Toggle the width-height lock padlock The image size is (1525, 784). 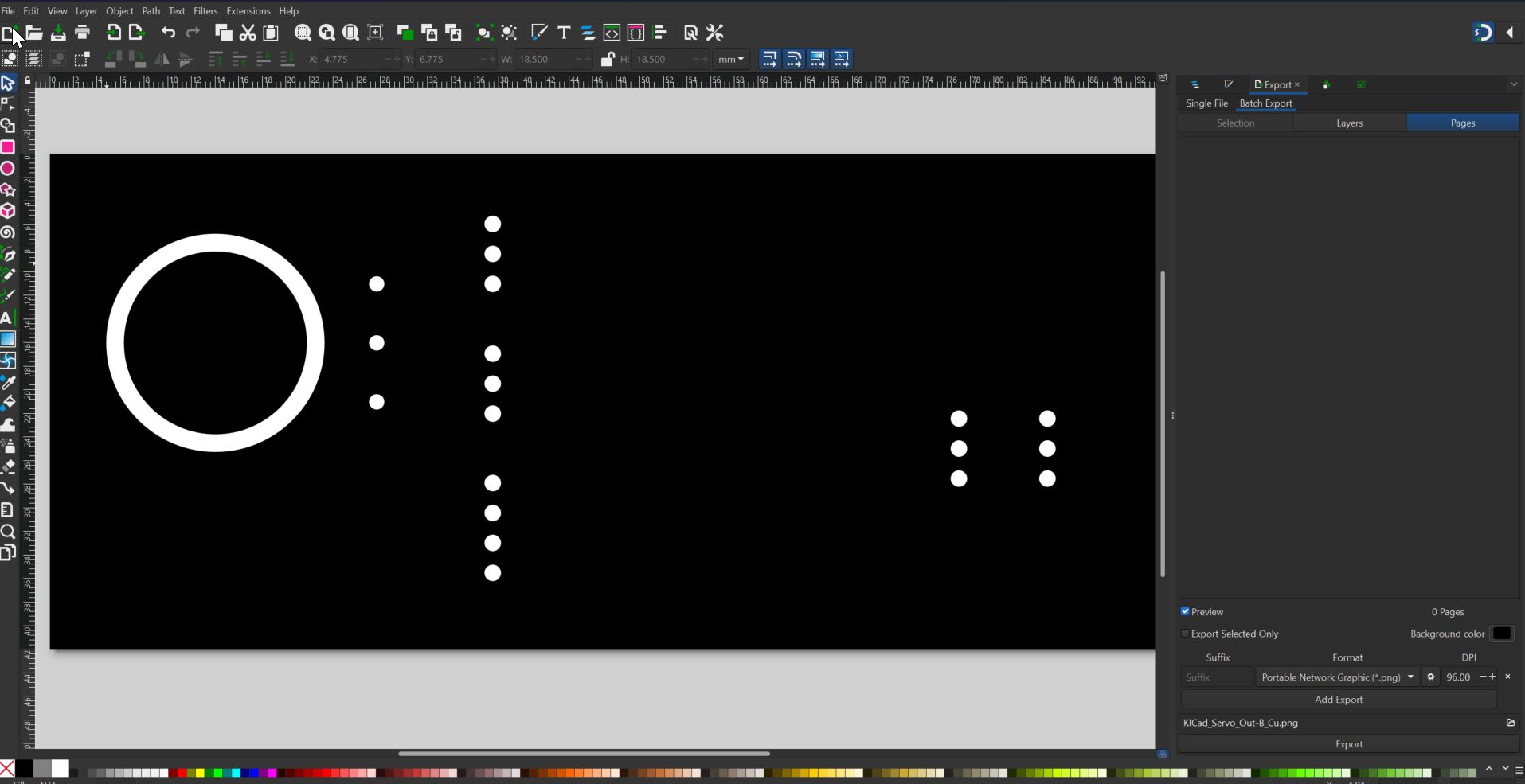pos(608,59)
